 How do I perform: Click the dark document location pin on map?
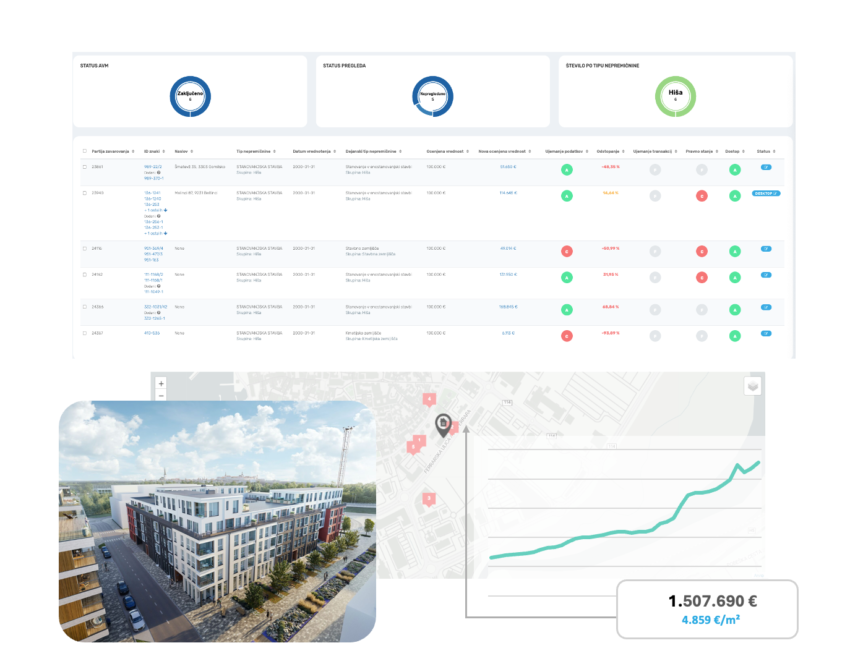click(x=443, y=424)
